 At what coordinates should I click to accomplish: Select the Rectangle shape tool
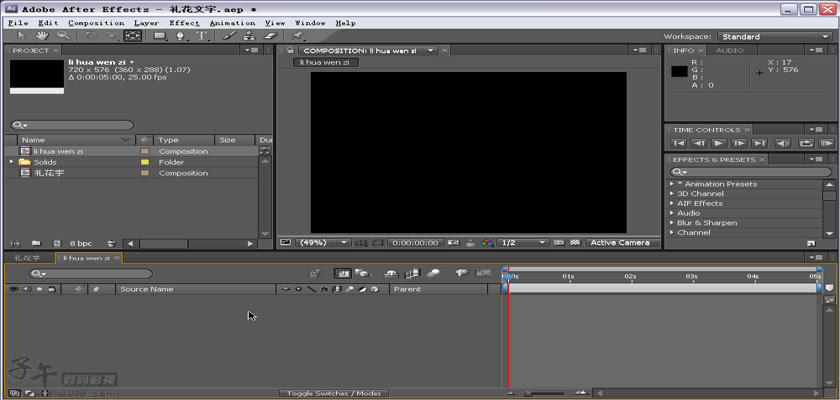pos(160,36)
